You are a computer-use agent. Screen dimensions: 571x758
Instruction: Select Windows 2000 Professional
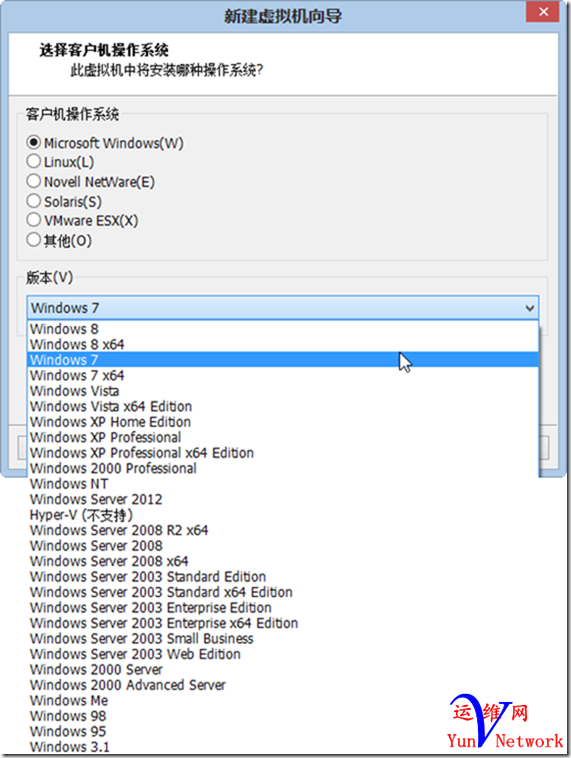pyautogui.click(x=283, y=468)
